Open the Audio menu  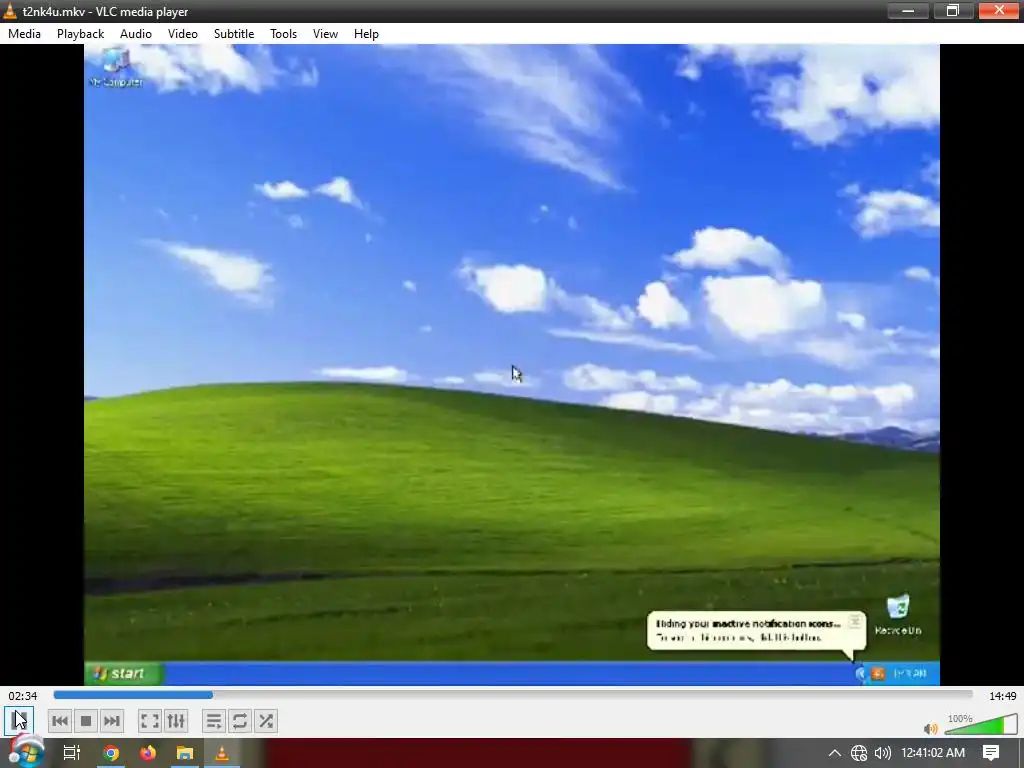pos(136,34)
